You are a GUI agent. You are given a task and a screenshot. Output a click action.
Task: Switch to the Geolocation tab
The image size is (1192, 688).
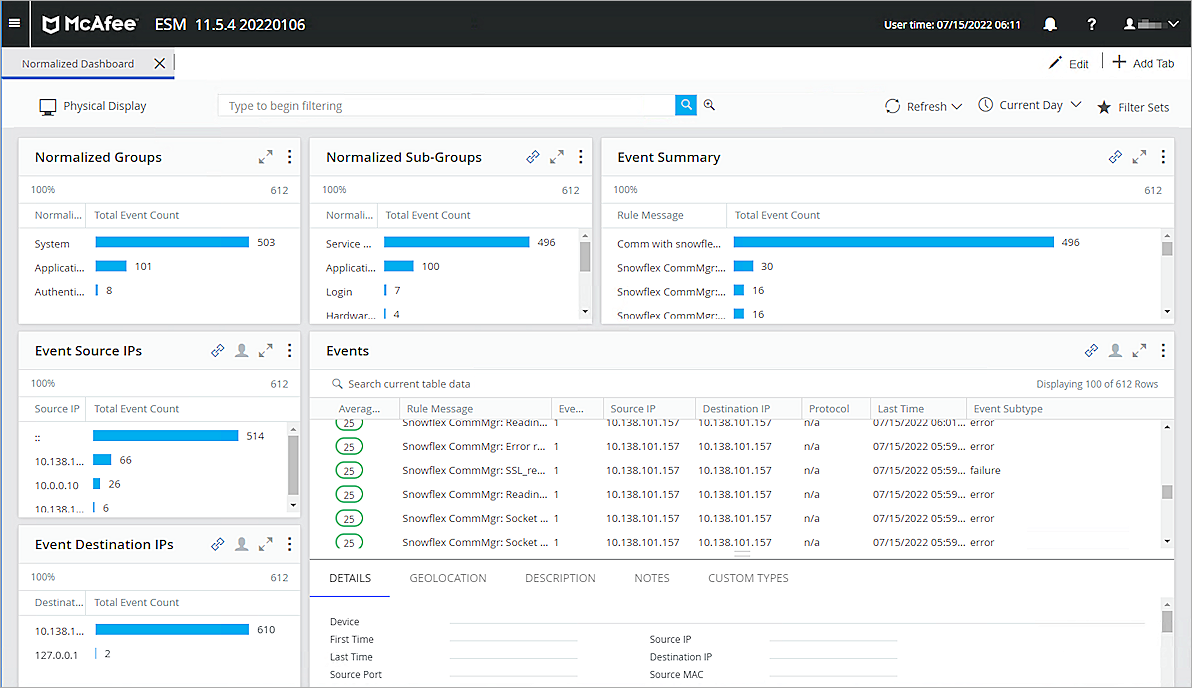[447, 578]
